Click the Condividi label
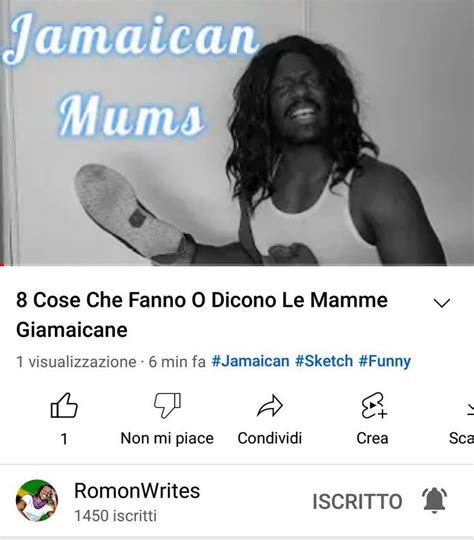 pos(270,438)
